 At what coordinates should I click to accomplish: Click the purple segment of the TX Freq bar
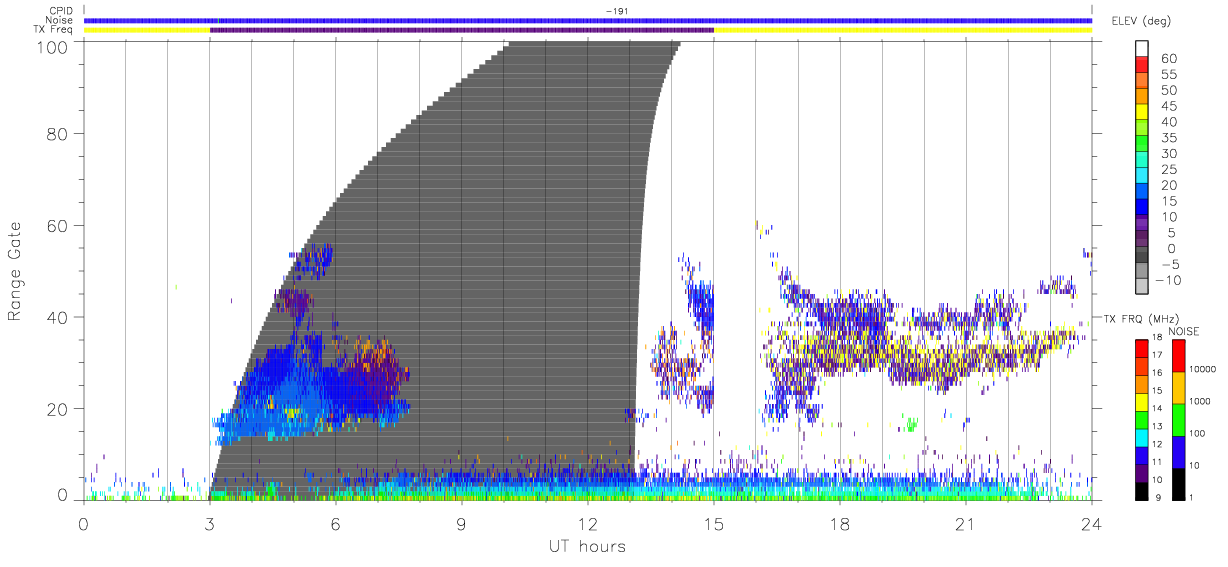click(462, 30)
